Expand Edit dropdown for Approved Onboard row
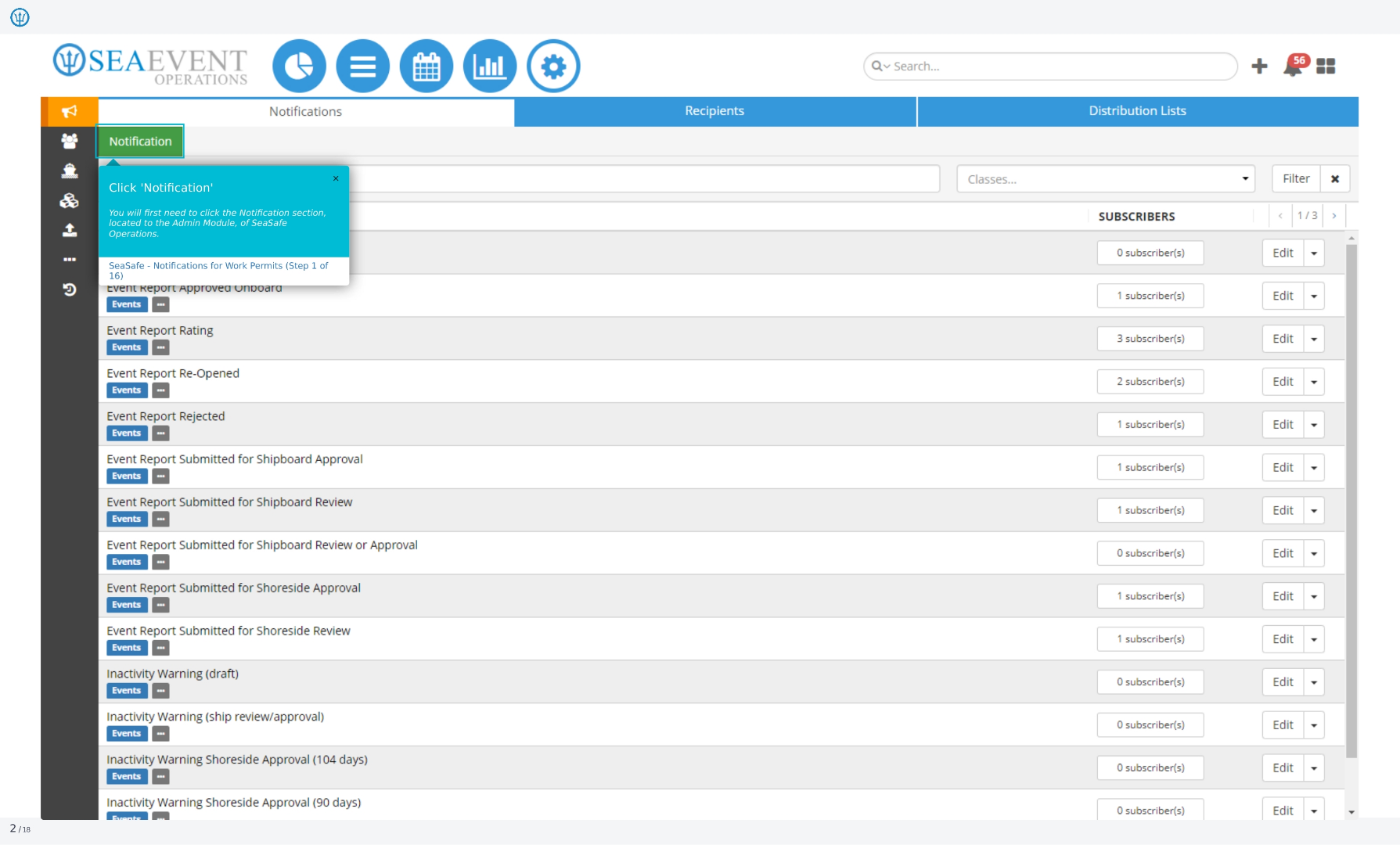The image size is (1400, 845). click(1314, 296)
